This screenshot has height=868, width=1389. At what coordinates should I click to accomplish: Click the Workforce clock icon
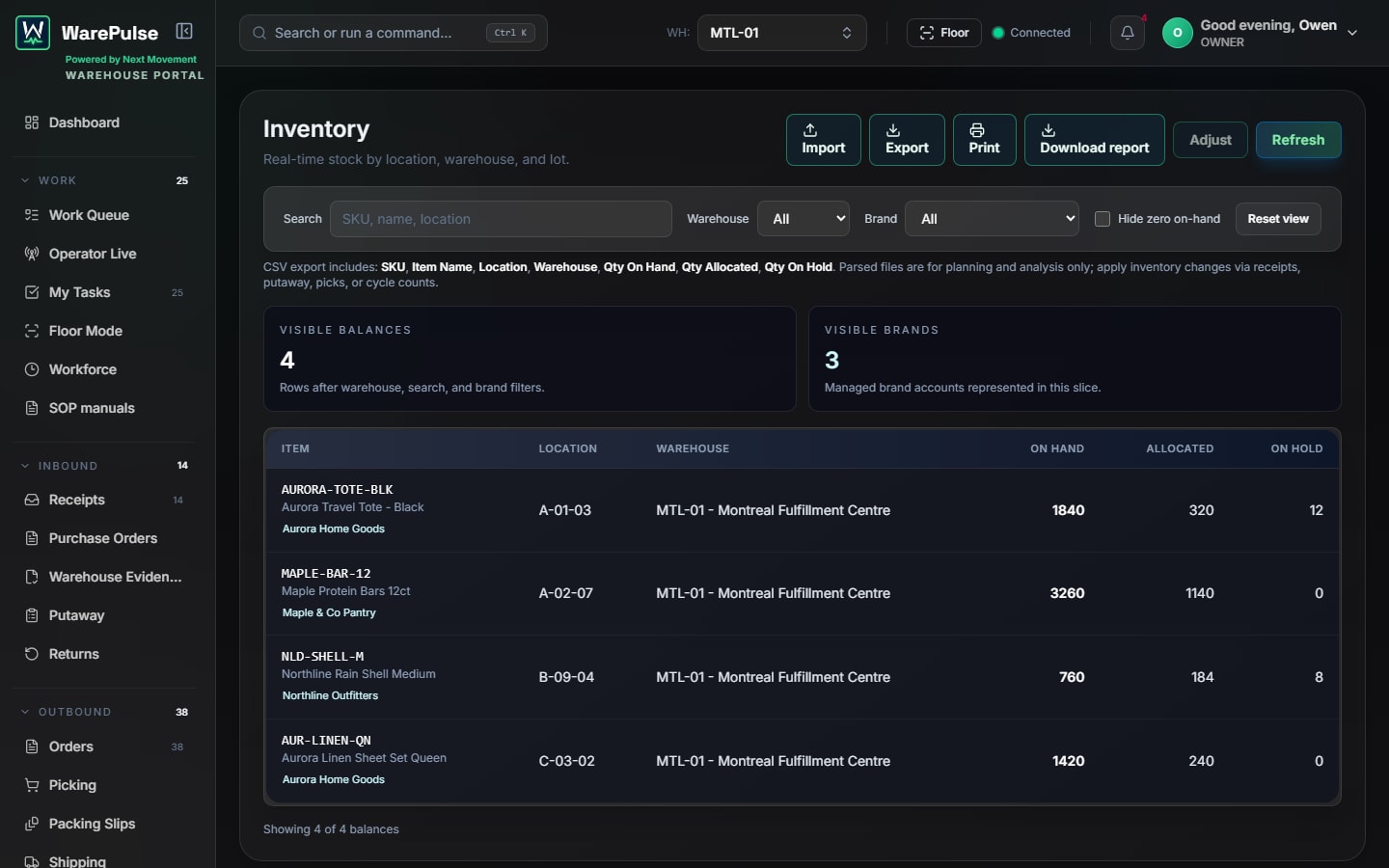click(32, 369)
